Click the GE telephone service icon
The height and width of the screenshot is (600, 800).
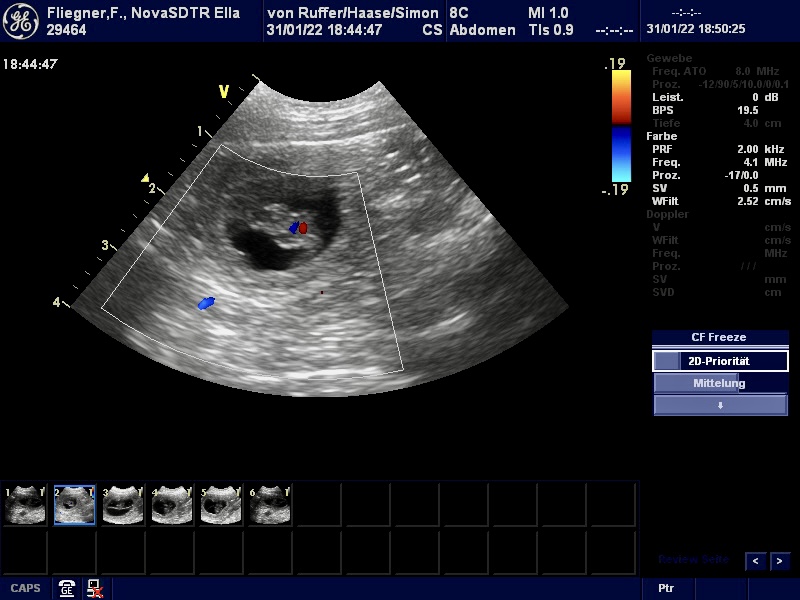tap(67, 588)
